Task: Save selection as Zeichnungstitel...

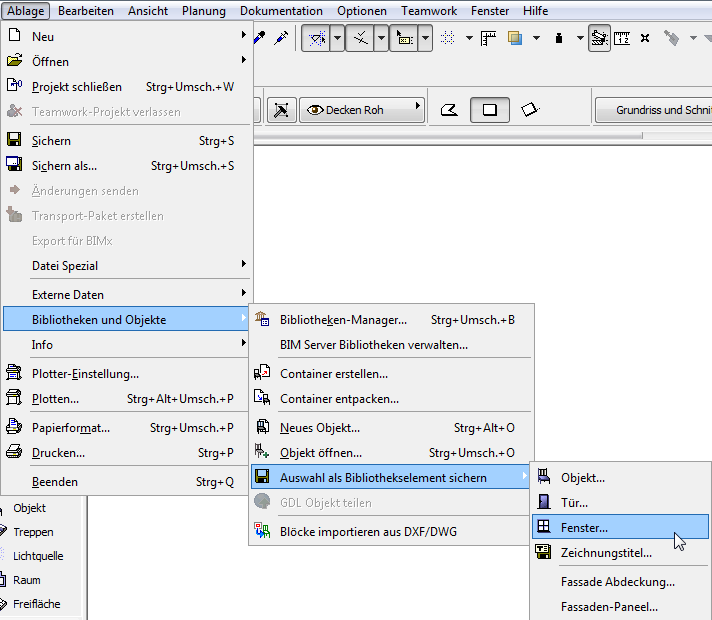Action: click(x=620, y=553)
